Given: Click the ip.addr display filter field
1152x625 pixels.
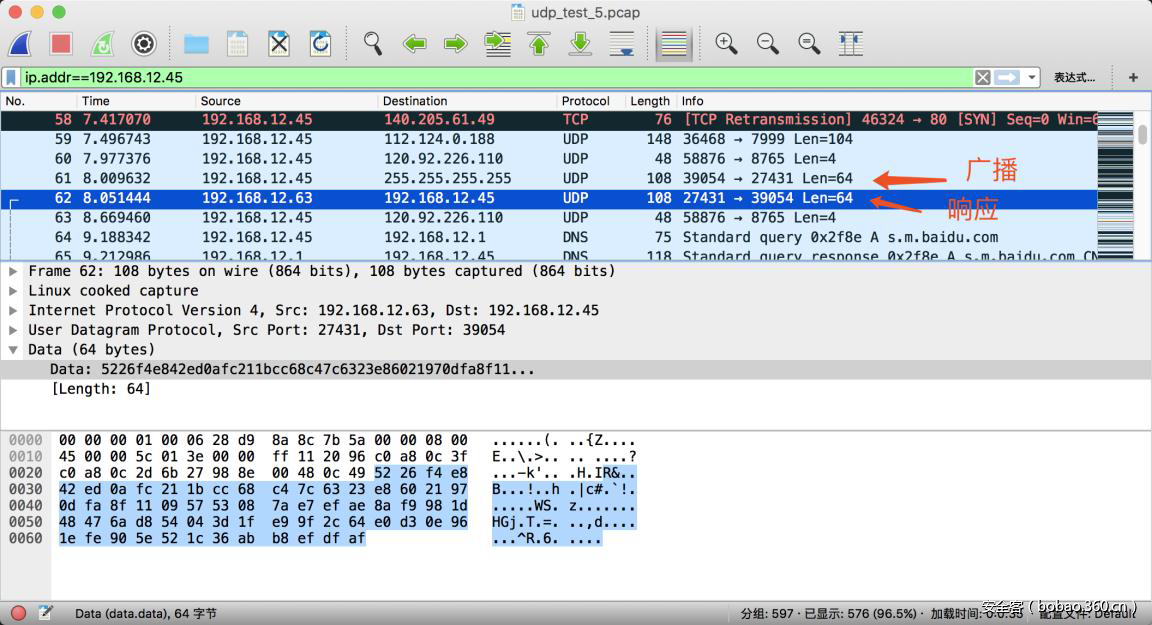Looking at the screenshot, I should [496, 77].
